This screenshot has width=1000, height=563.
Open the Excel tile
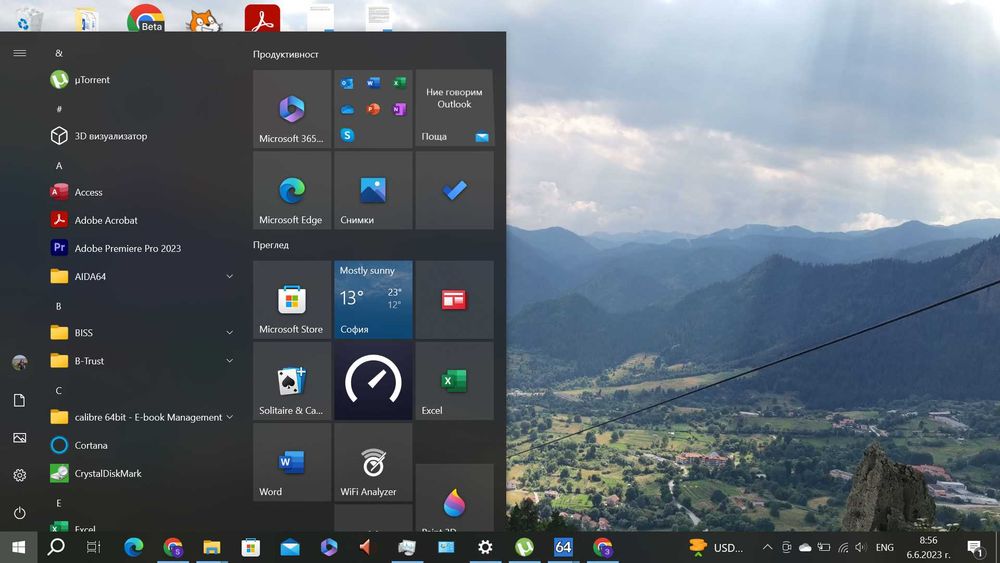(454, 381)
